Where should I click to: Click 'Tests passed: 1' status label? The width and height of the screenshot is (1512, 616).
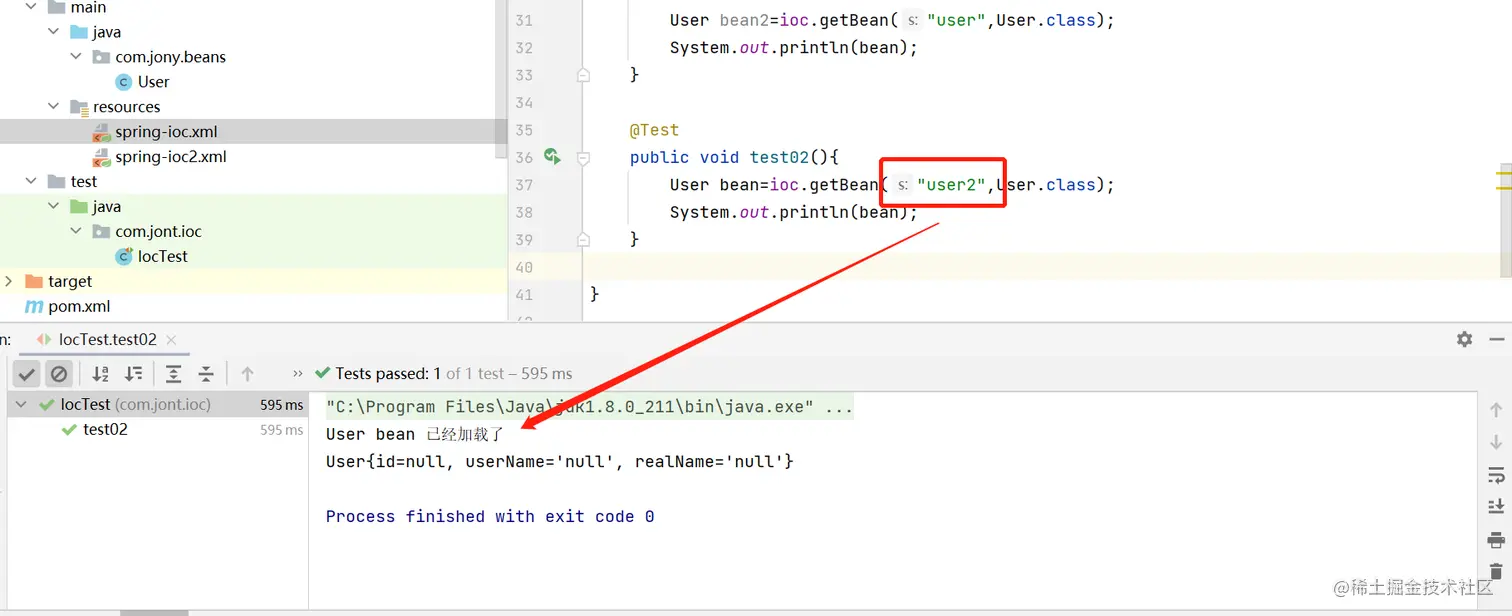[389, 374]
